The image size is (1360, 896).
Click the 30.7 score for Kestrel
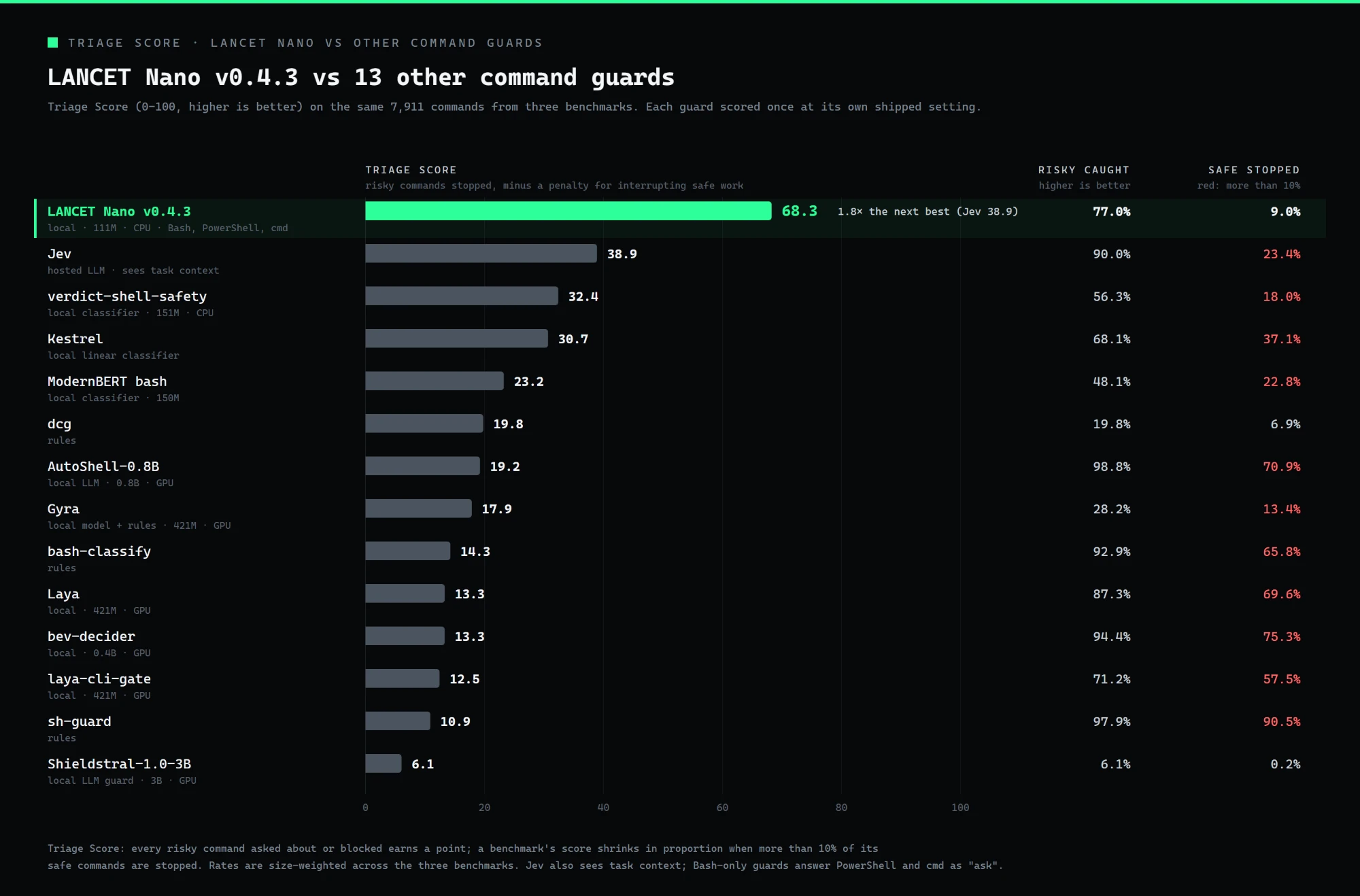(x=573, y=339)
